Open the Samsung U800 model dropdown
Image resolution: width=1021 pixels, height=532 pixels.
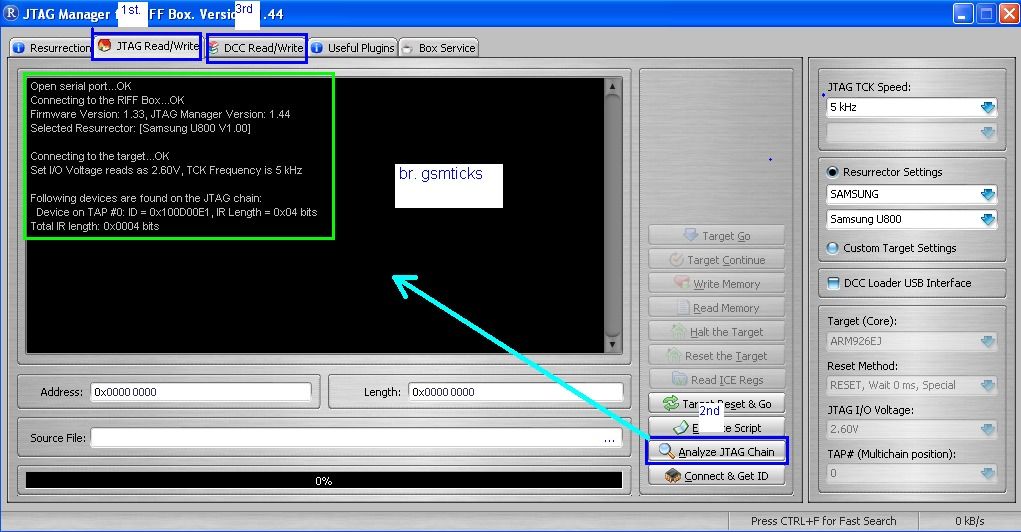(x=988, y=219)
